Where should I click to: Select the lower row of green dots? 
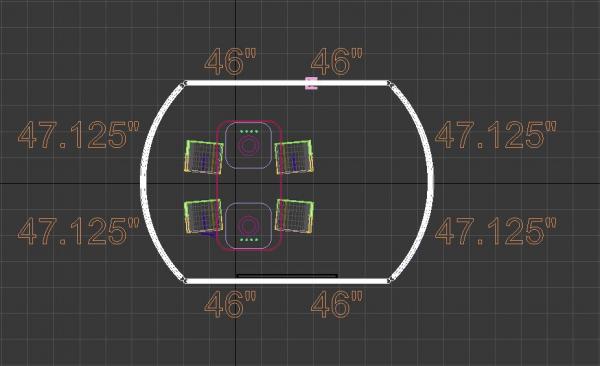coord(249,240)
